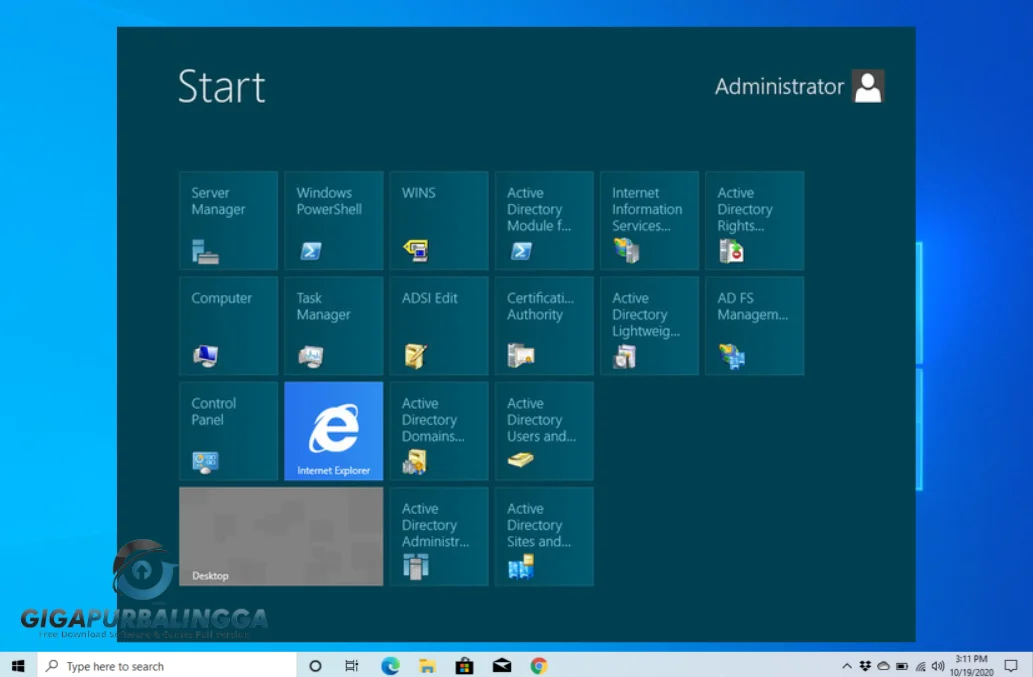Open Active Directory Administrative Center tile
Image resolution: width=1033 pixels, height=677 pixels.
coord(439,537)
